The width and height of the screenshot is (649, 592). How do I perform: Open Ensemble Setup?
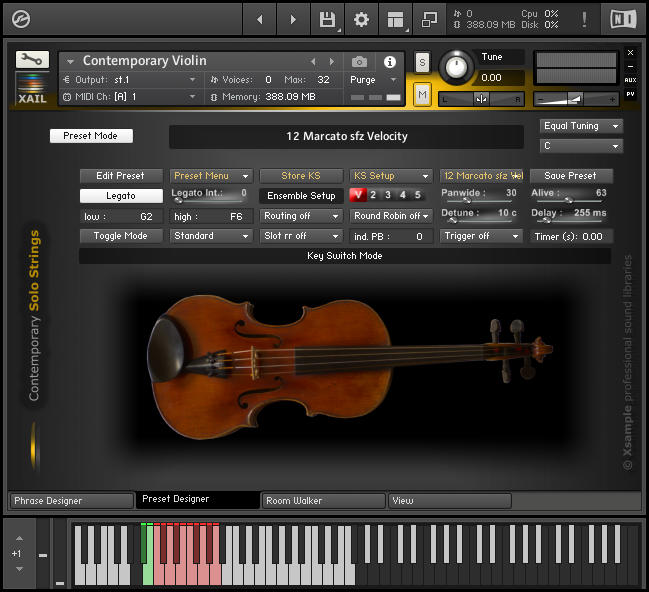(301, 196)
